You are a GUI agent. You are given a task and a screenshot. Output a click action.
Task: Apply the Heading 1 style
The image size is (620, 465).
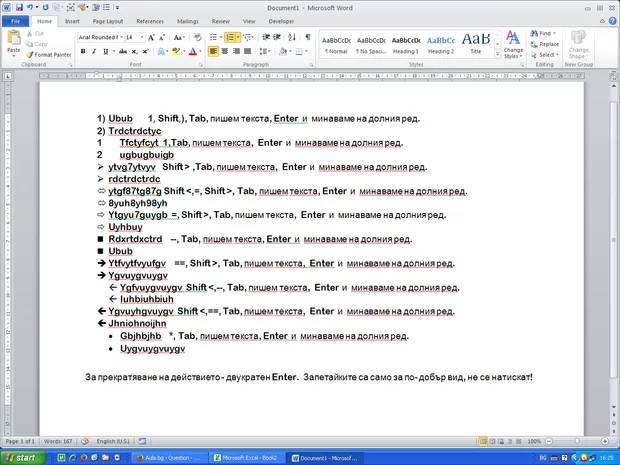pos(405,44)
